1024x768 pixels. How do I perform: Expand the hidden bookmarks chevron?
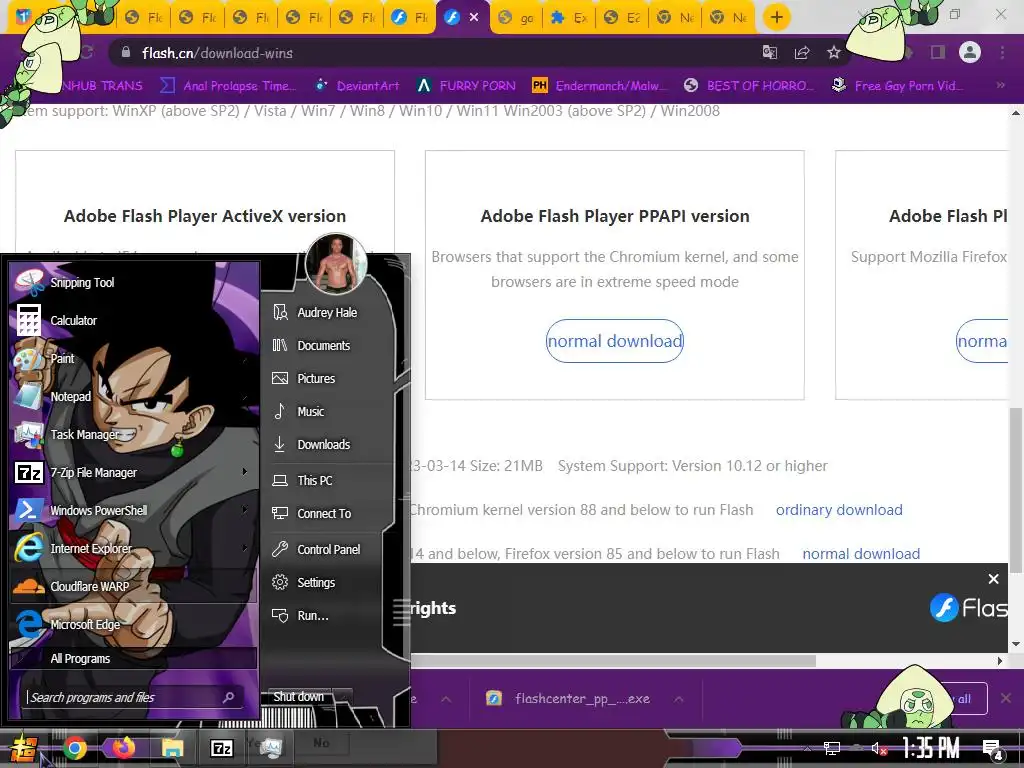(x=1000, y=86)
